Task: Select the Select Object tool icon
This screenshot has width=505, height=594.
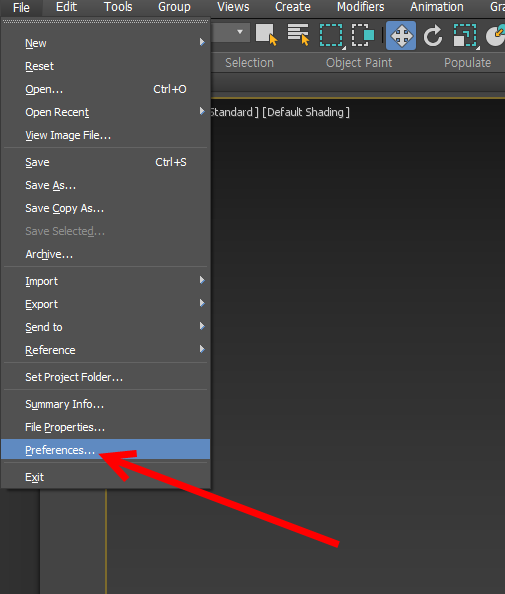Action: (267, 35)
